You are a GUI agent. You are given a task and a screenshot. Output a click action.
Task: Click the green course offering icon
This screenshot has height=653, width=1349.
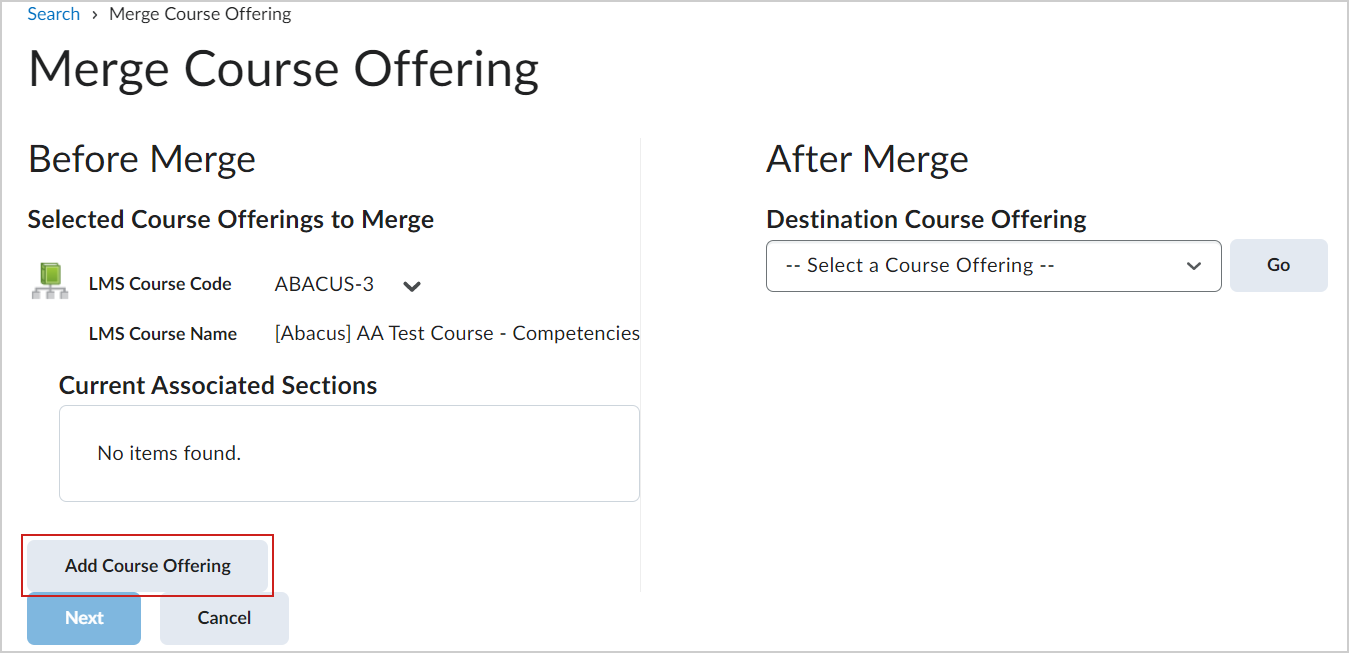tap(49, 282)
